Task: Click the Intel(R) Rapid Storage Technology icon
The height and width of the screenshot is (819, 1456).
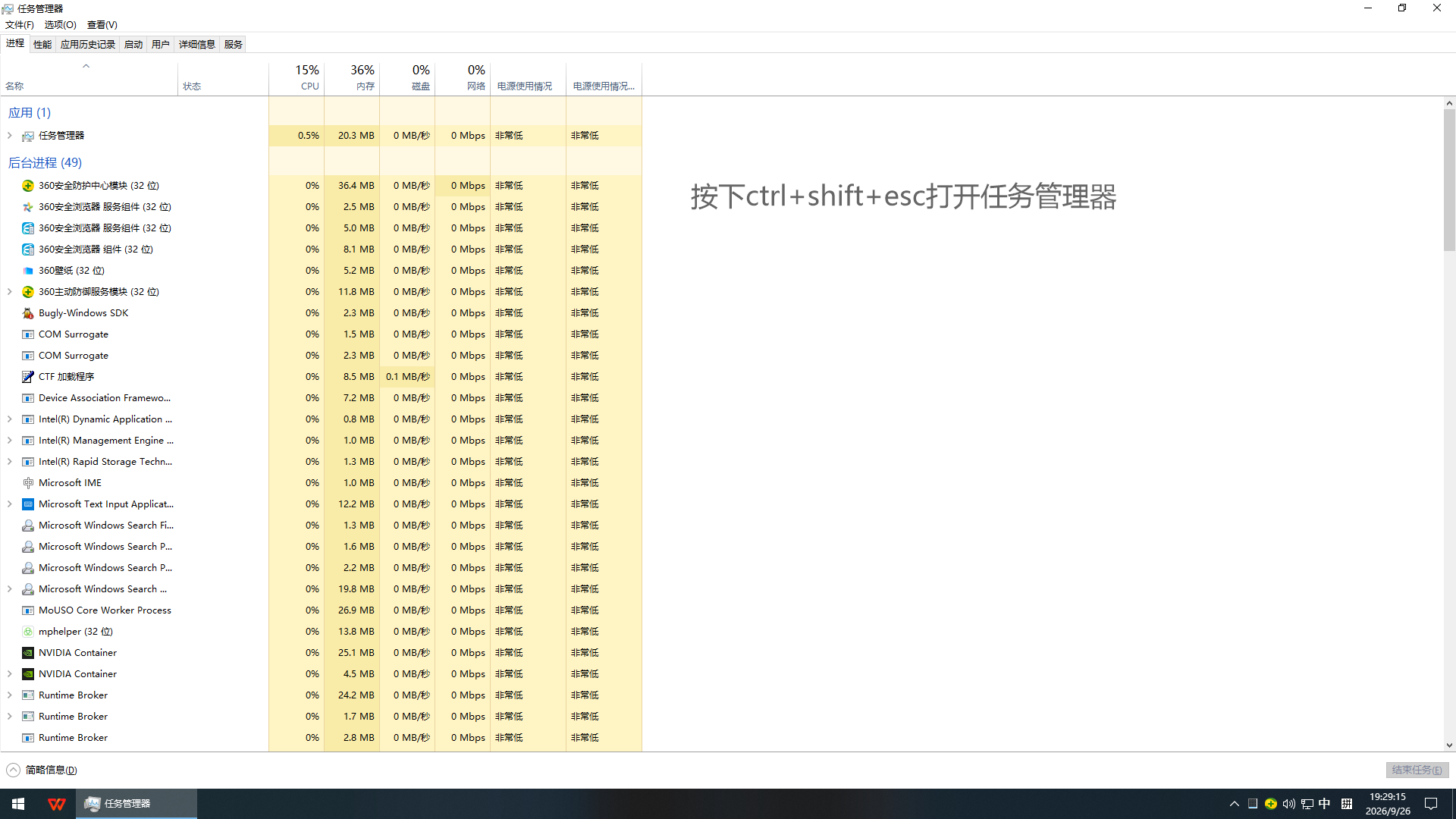Action: coord(28,462)
